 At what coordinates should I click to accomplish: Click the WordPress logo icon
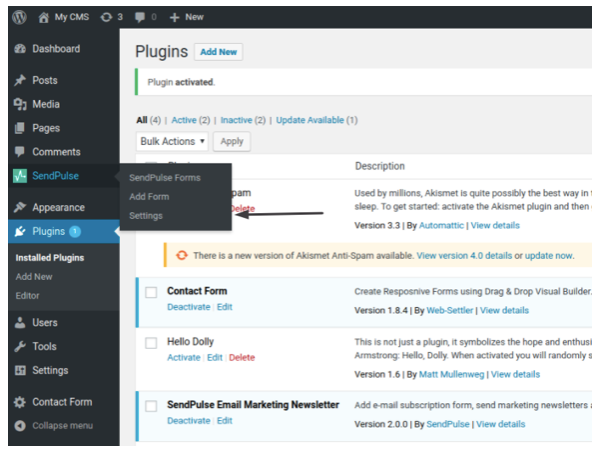[19, 17]
